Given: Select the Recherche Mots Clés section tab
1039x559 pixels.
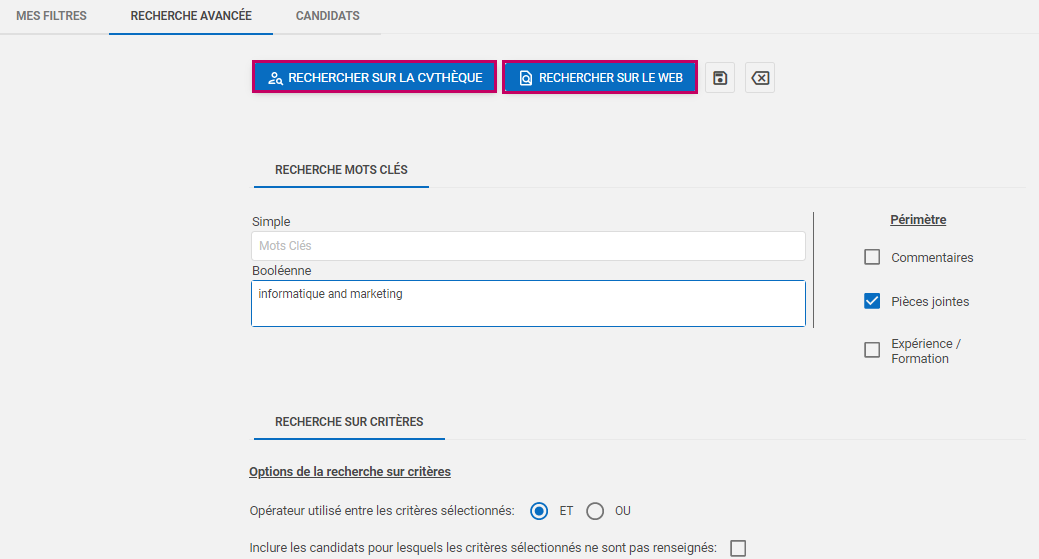Looking at the screenshot, I should [341, 170].
